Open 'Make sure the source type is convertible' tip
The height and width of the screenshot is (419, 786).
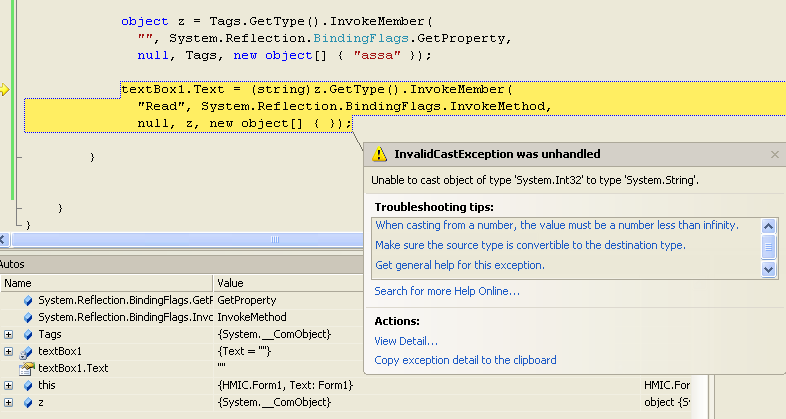530,245
